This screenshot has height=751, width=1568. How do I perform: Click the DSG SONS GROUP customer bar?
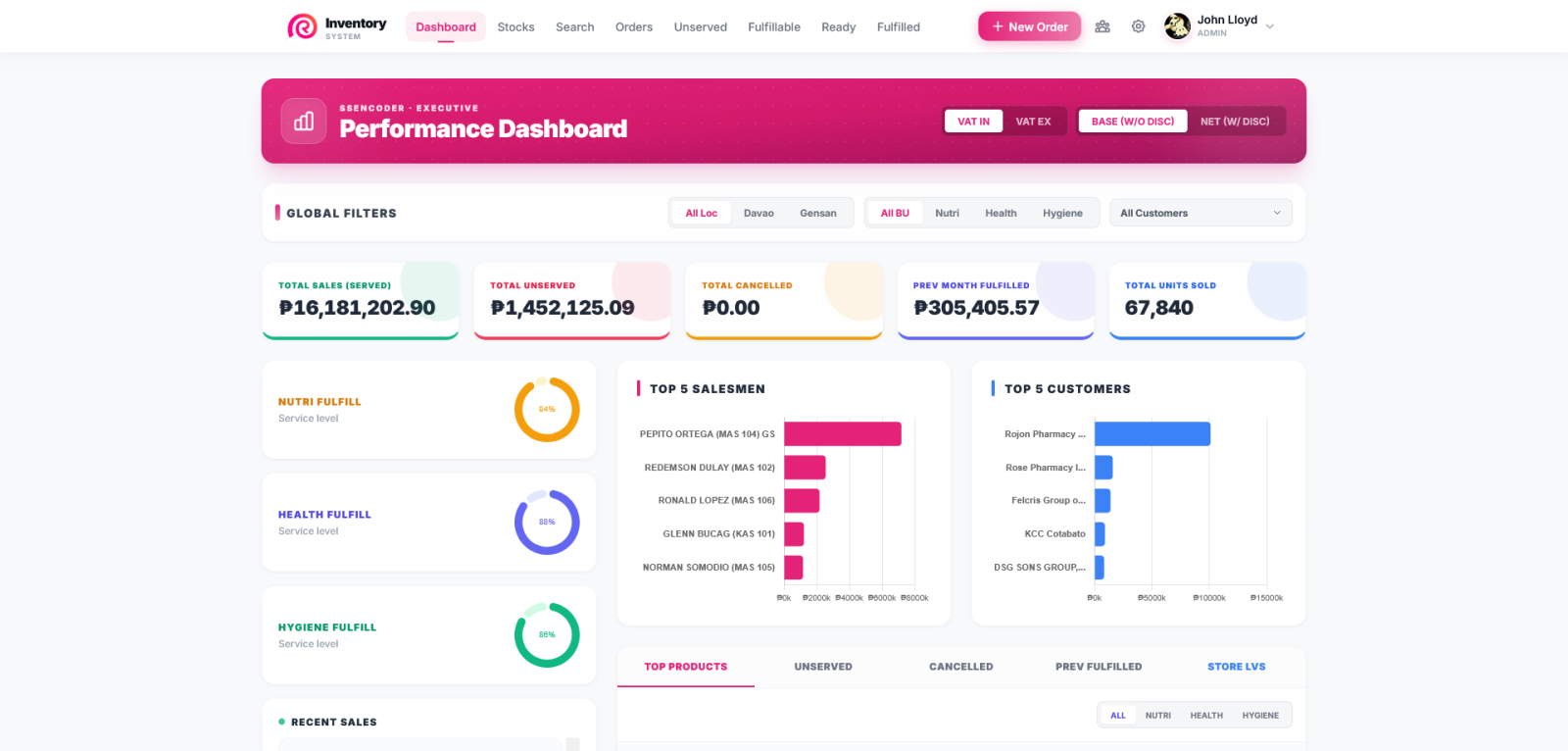pos(1100,568)
